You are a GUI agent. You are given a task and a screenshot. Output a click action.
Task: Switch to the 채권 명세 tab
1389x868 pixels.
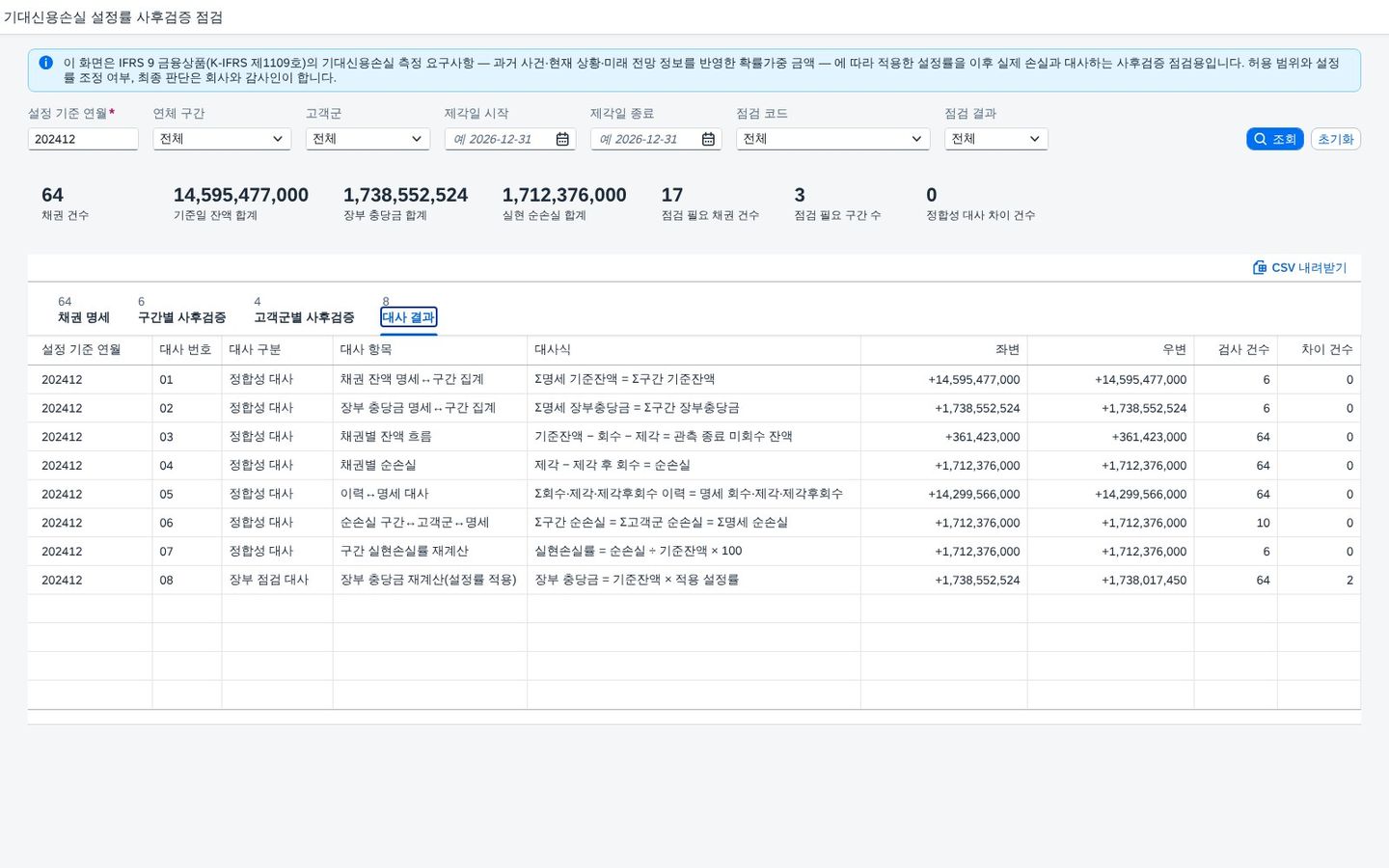click(84, 317)
